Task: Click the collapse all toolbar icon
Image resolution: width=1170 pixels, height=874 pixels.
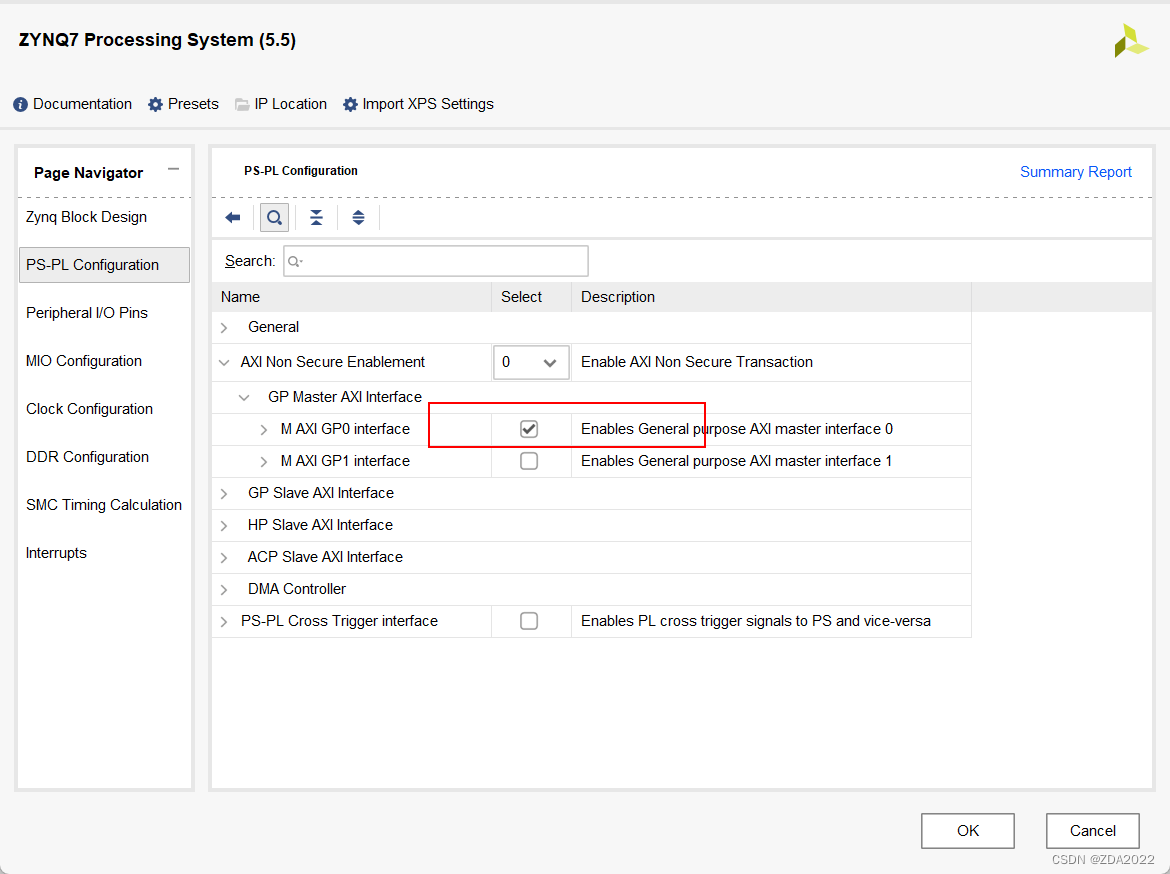Action: coord(316,217)
